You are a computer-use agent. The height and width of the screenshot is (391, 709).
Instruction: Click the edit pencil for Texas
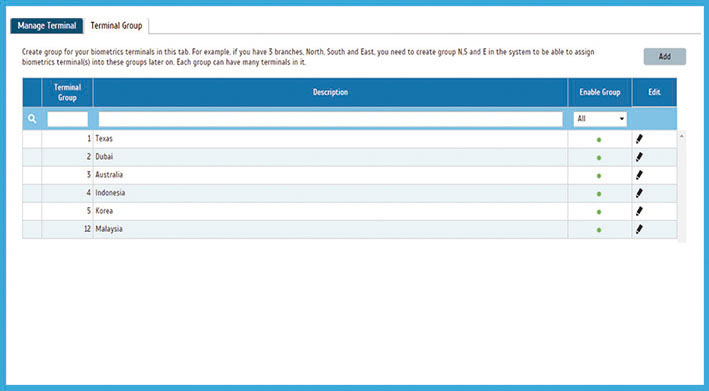click(639, 139)
